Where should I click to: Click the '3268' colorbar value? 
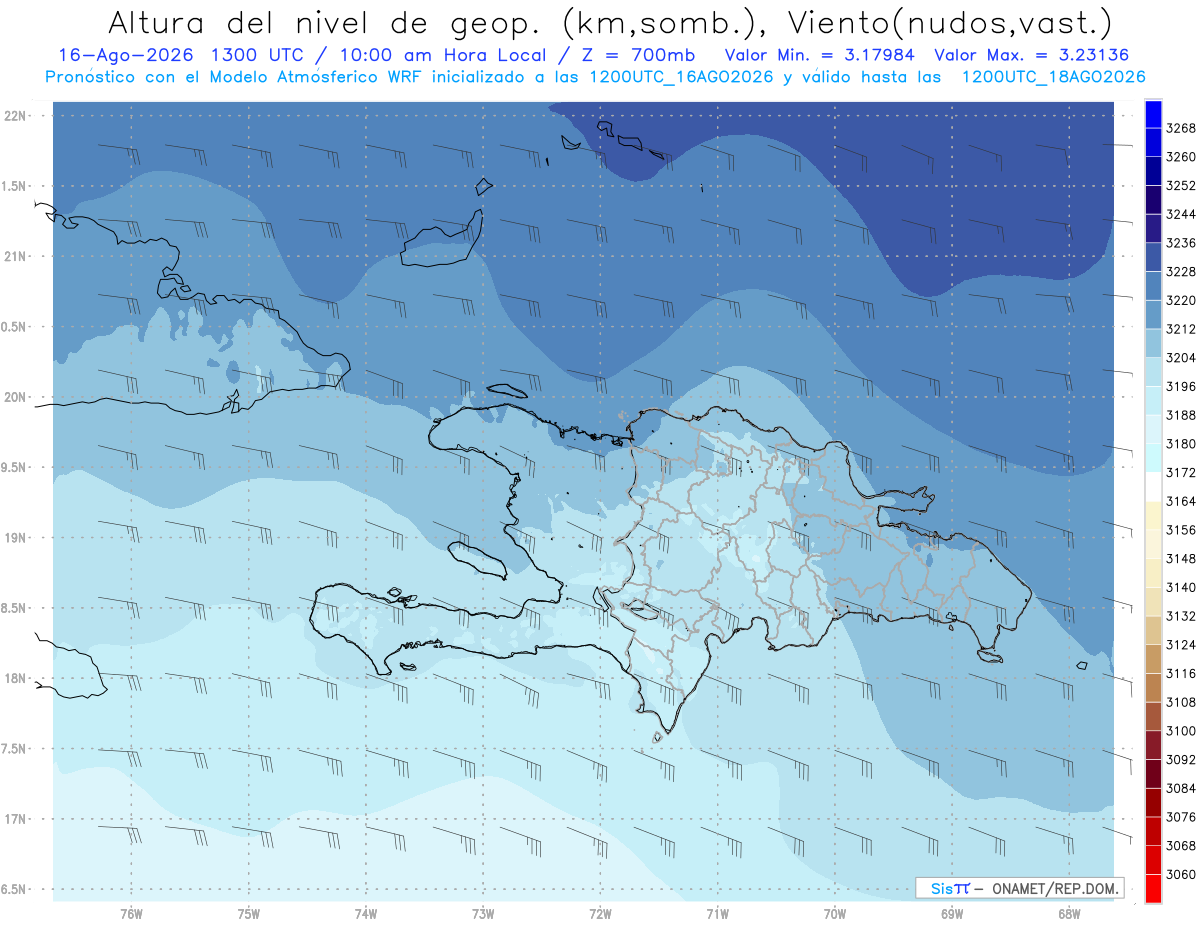coord(1180,128)
